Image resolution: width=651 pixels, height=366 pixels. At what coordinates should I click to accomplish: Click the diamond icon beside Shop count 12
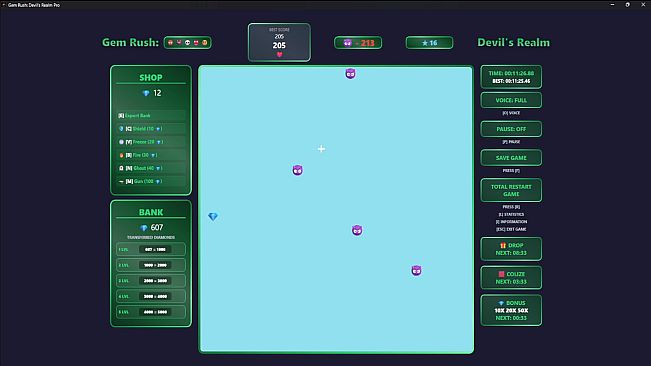pos(146,93)
